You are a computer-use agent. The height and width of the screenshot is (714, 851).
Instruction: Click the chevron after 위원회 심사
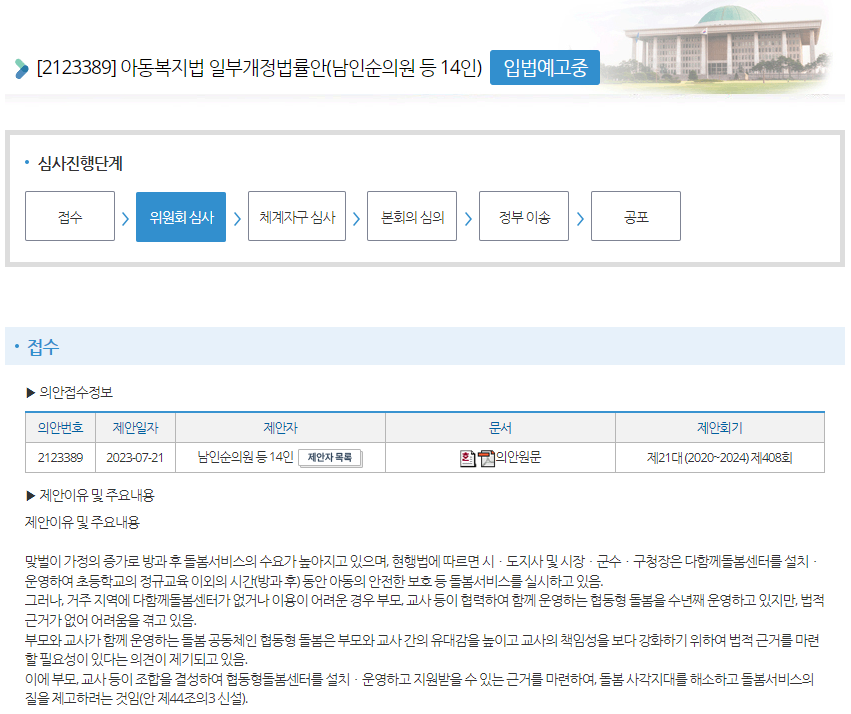pyautogui.click(x=237, y=218)
